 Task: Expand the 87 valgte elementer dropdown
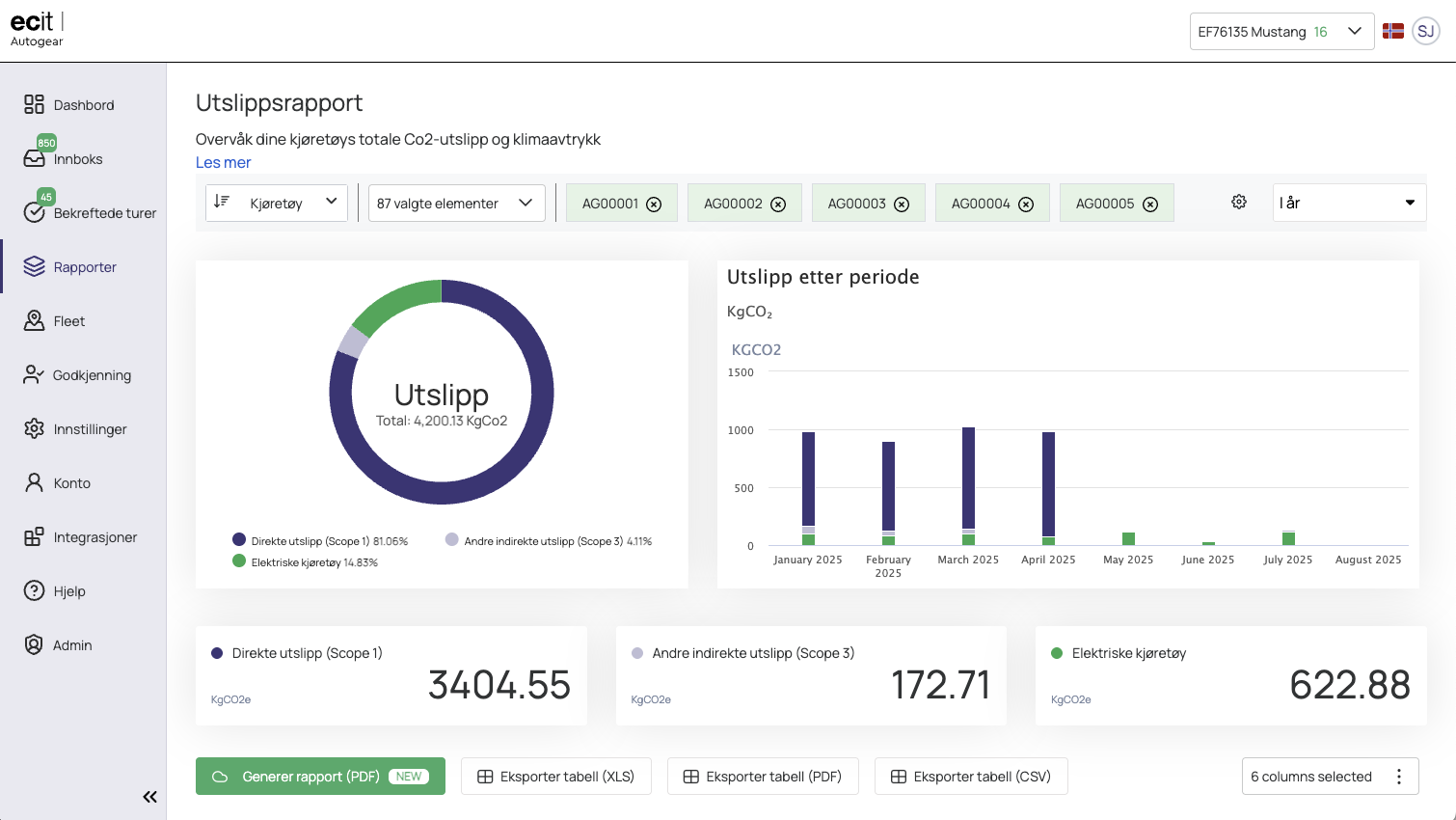[456, 203]
